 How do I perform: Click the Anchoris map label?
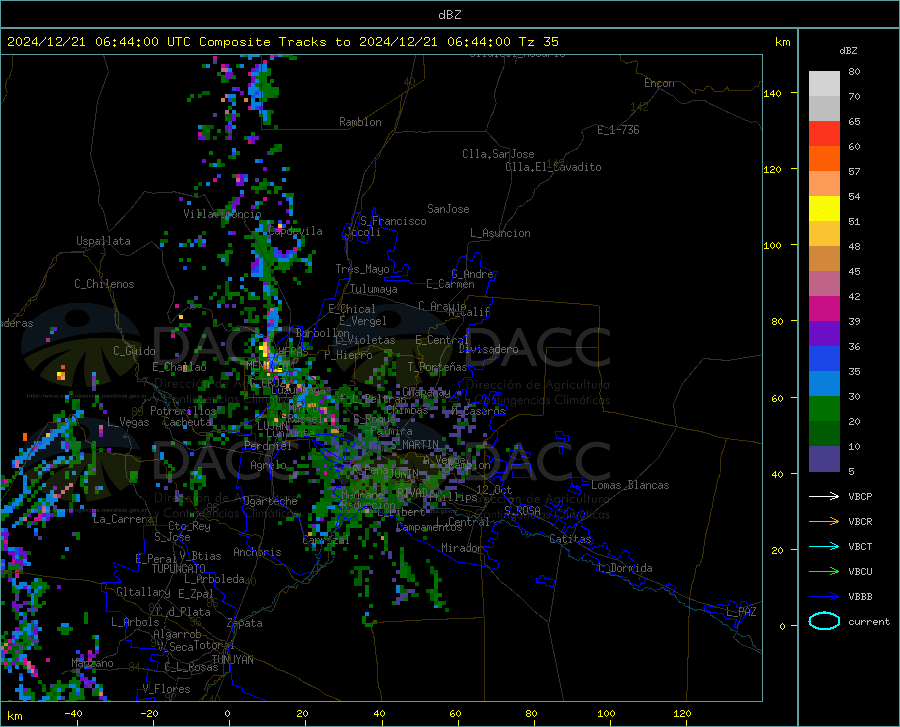coord(257,553)
